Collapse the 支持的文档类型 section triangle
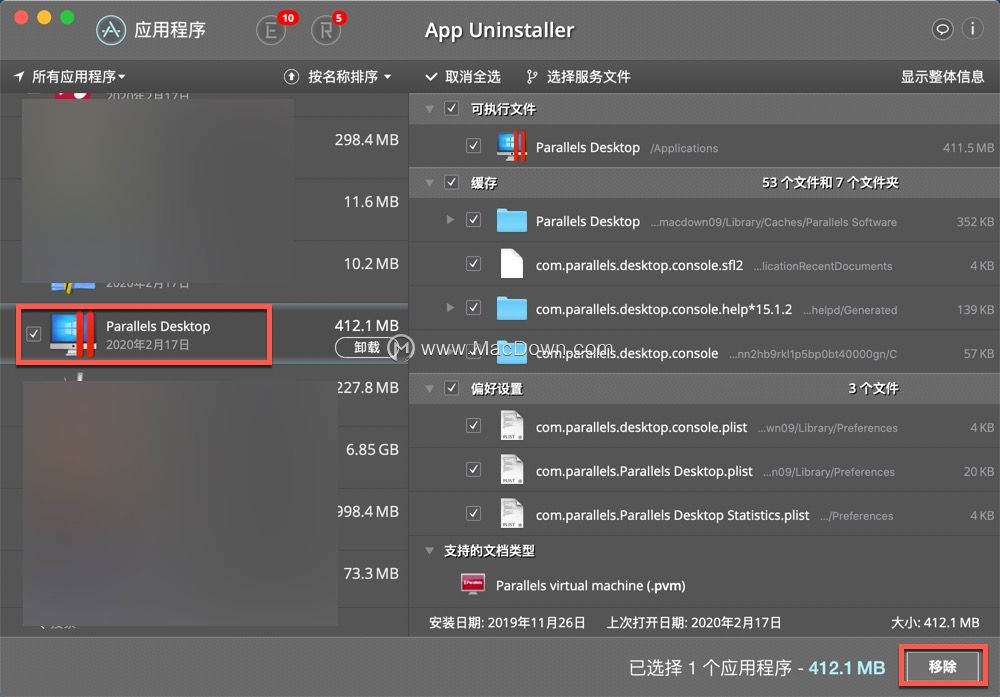This screenshot has height=697, width=1000. (x=430, y=550)
